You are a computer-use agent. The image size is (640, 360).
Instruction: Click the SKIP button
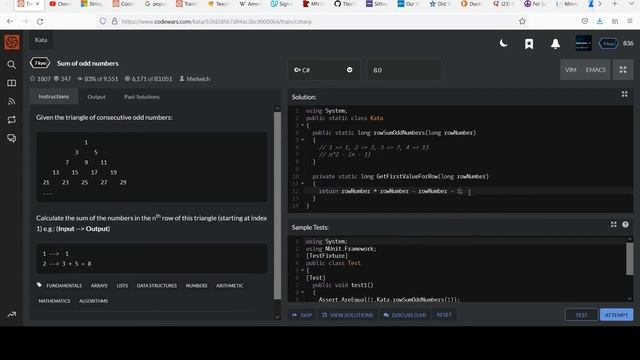pos(302,315)
